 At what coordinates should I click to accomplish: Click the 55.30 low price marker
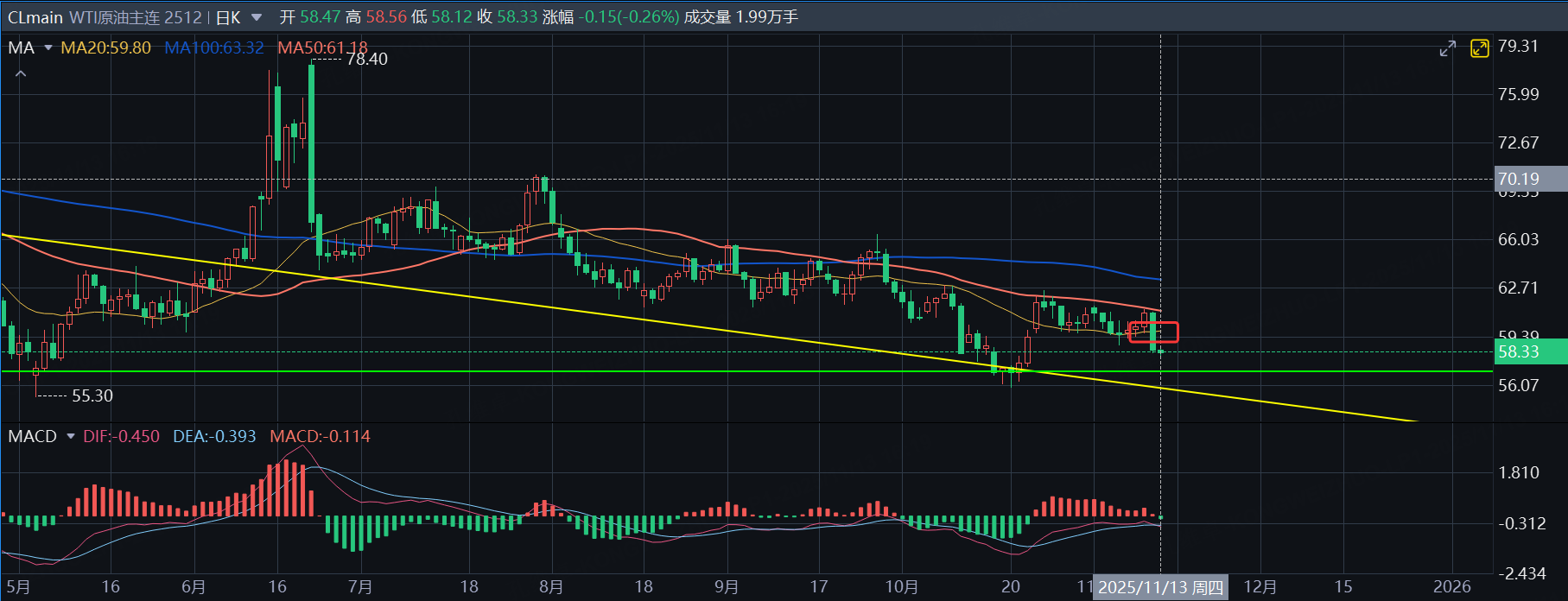click(x=92, y=395)
